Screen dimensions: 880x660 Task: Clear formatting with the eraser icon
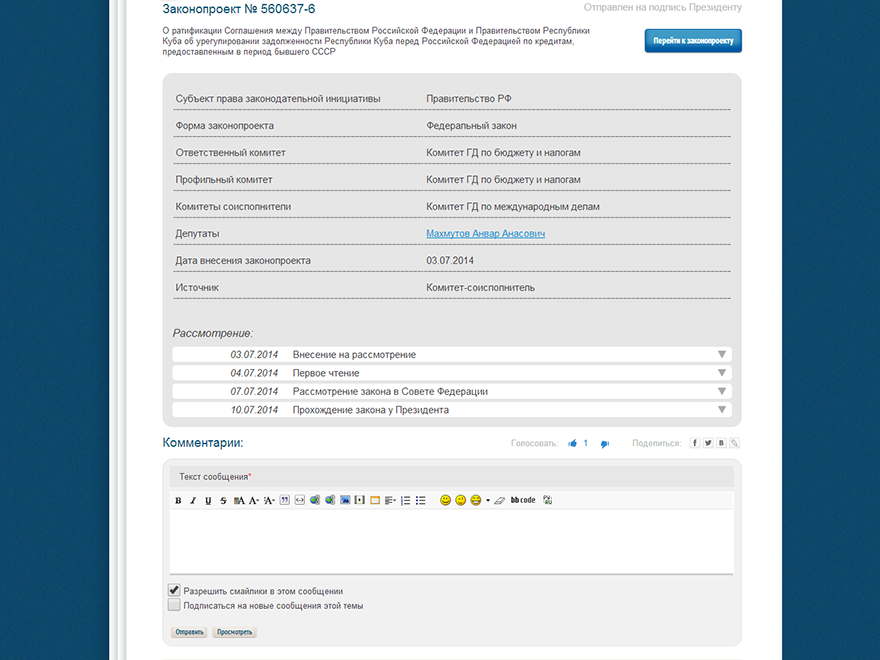pyautogui.click(x=499, y=501)
